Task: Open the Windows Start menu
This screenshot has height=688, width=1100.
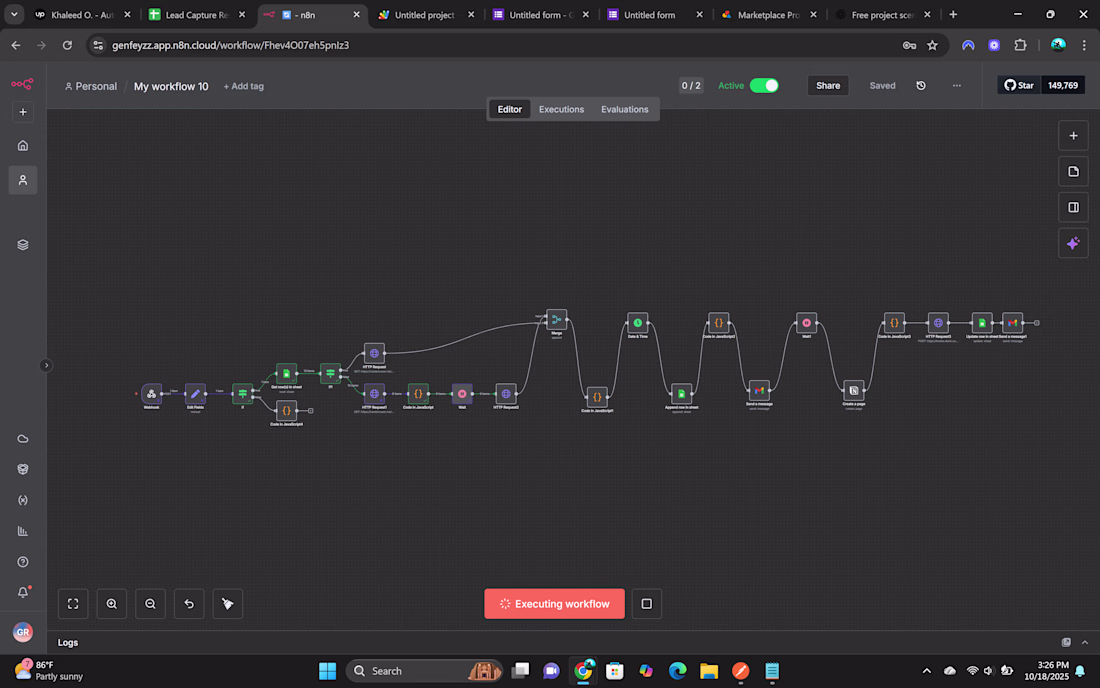Action: 328,671
